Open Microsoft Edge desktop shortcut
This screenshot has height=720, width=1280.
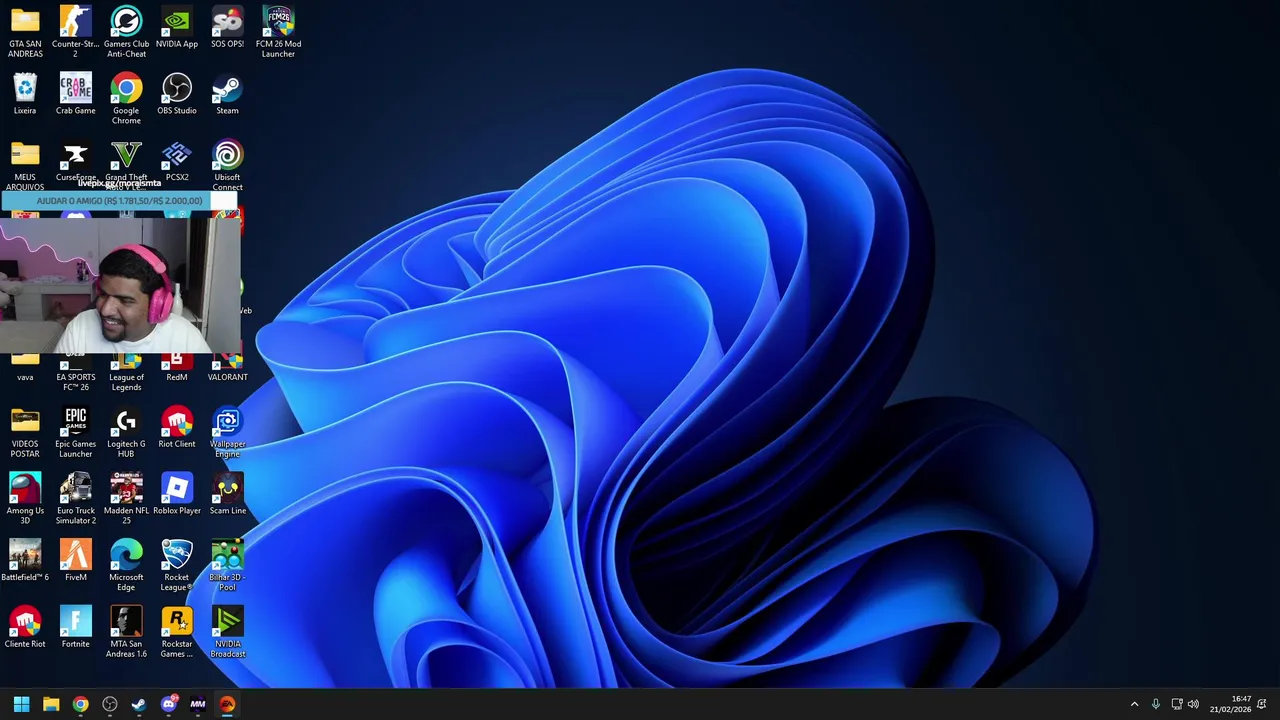(126, 566)
